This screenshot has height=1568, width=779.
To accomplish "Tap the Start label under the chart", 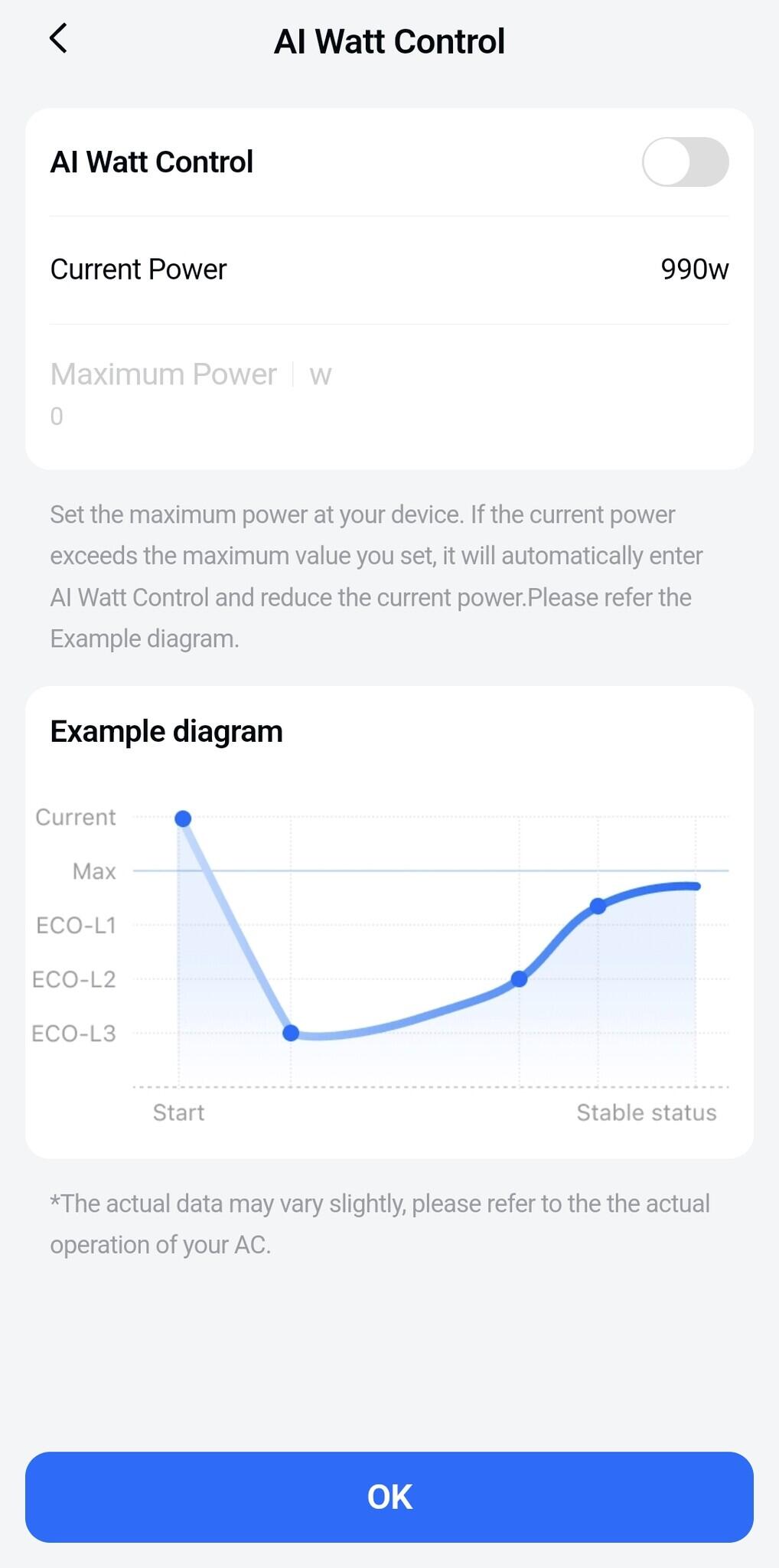I will [178, 1112].
